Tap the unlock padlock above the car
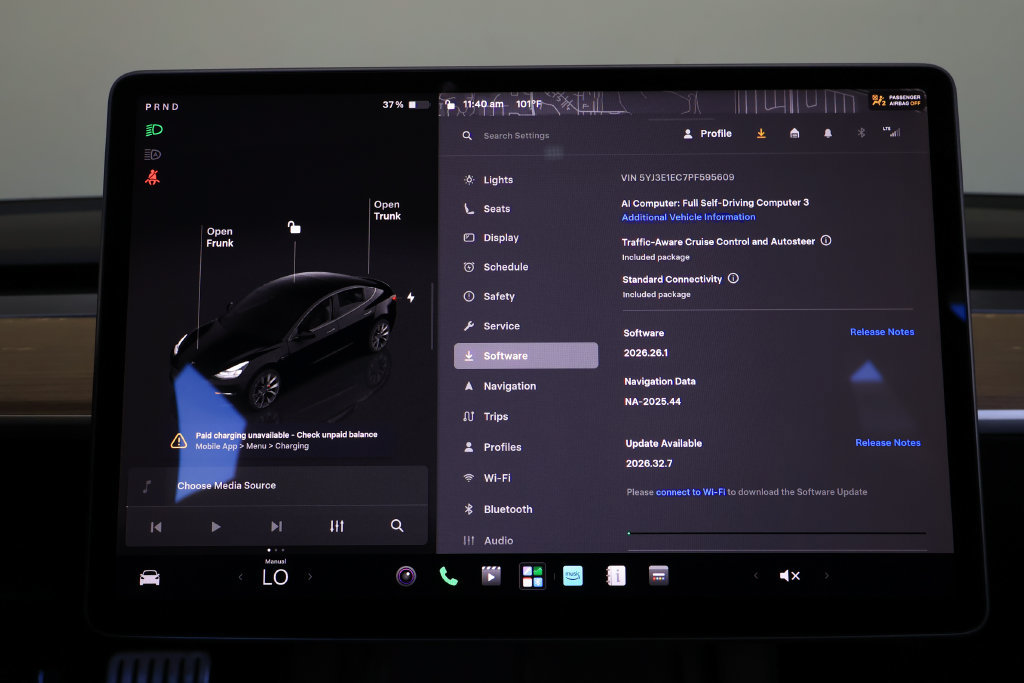This screenshot has width=1024, height=683. (295, 227)
